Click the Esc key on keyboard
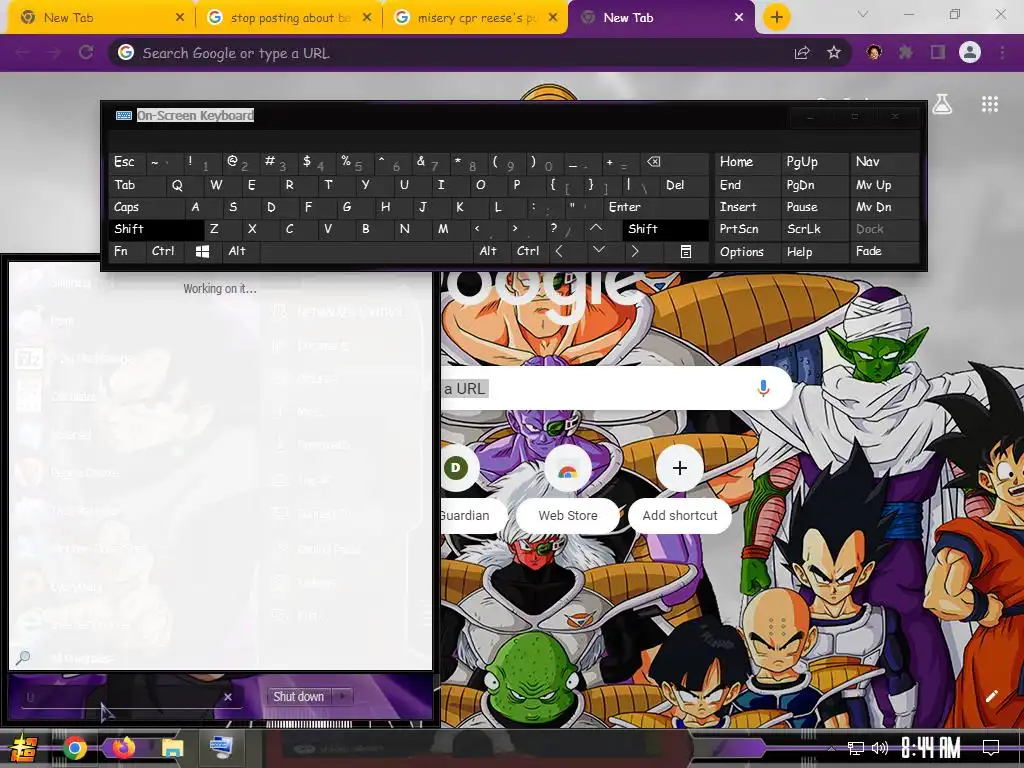 pyautogui.click(x=127, y=162)
